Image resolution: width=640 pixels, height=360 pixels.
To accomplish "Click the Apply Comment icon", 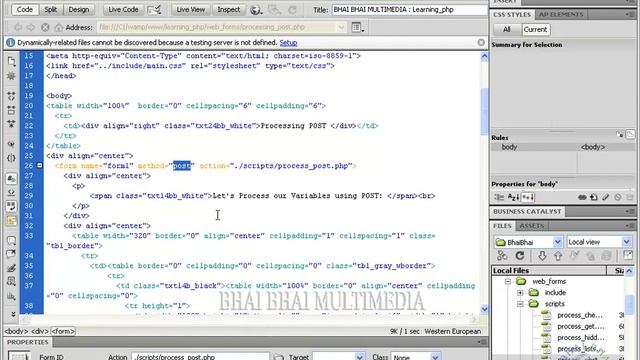I will tap(11, 241).
